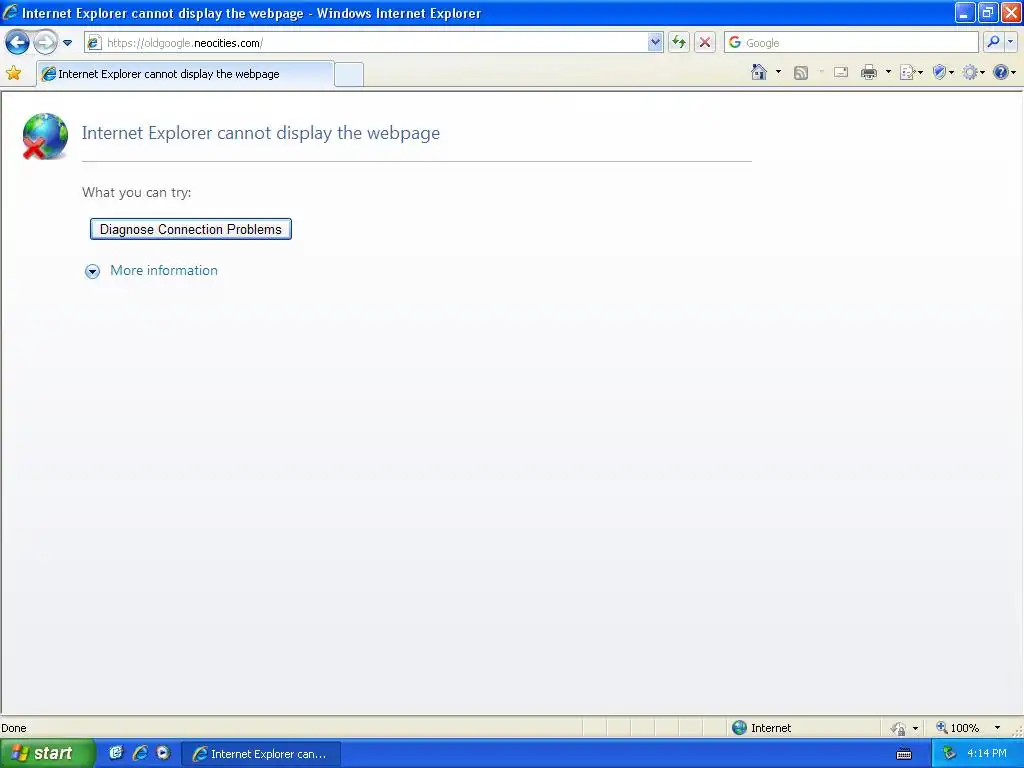This screenshot has height=768, width=1024.
Task: Open Favorites with the star icon
Action: tap(13, 73)
